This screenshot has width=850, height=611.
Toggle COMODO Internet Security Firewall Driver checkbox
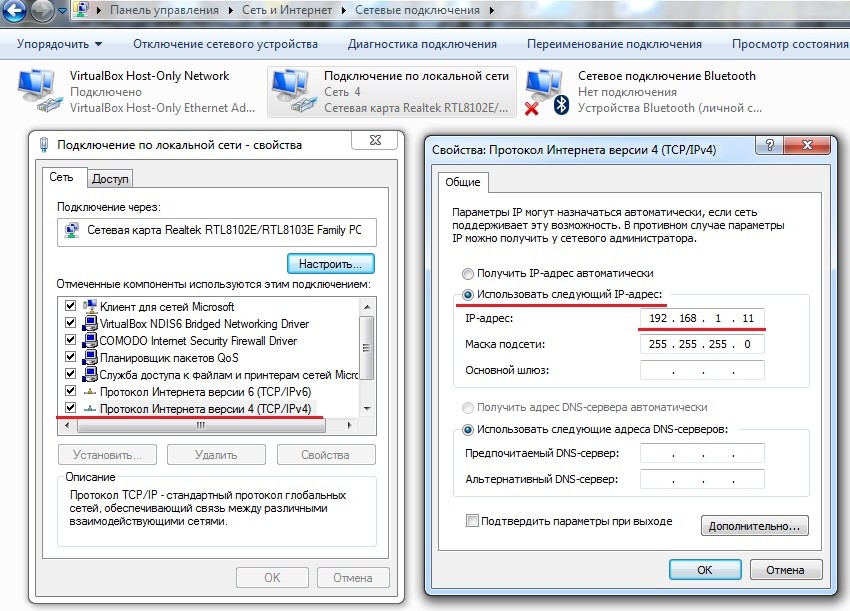[70, 340]
